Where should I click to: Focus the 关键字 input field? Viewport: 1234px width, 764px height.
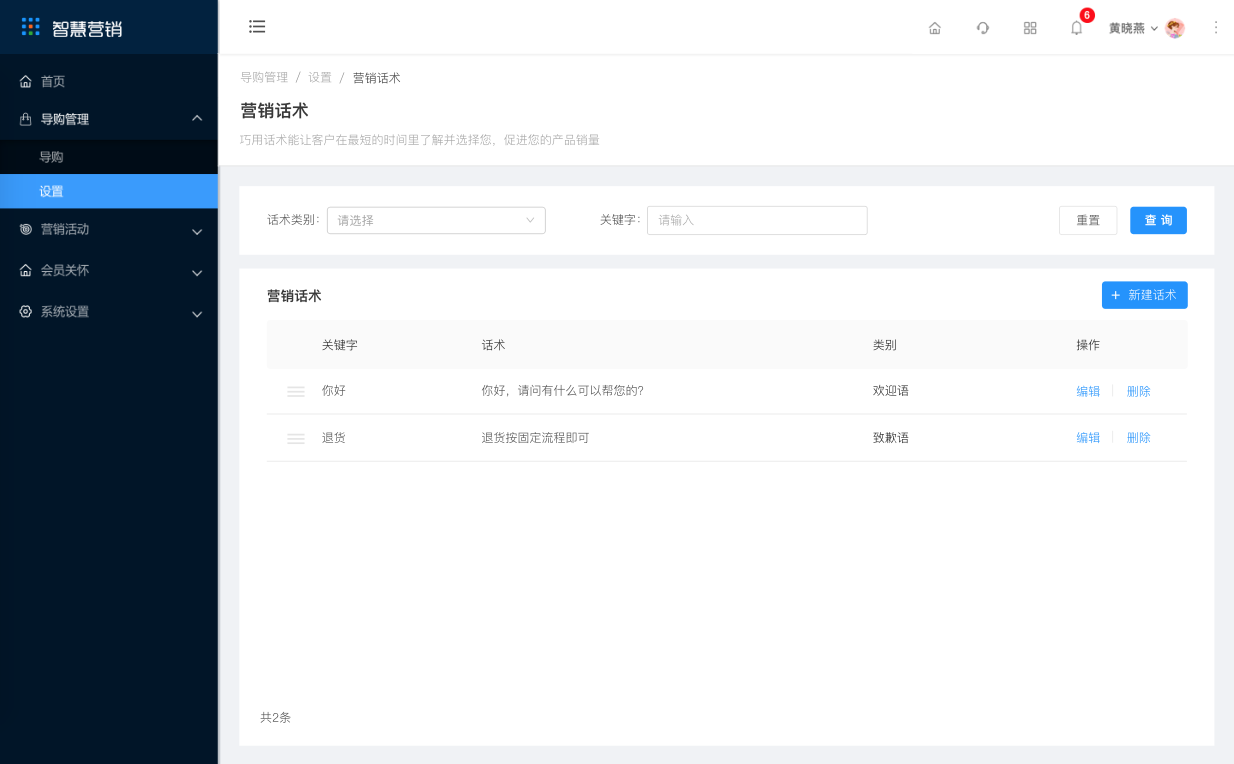tap(757, 220)
